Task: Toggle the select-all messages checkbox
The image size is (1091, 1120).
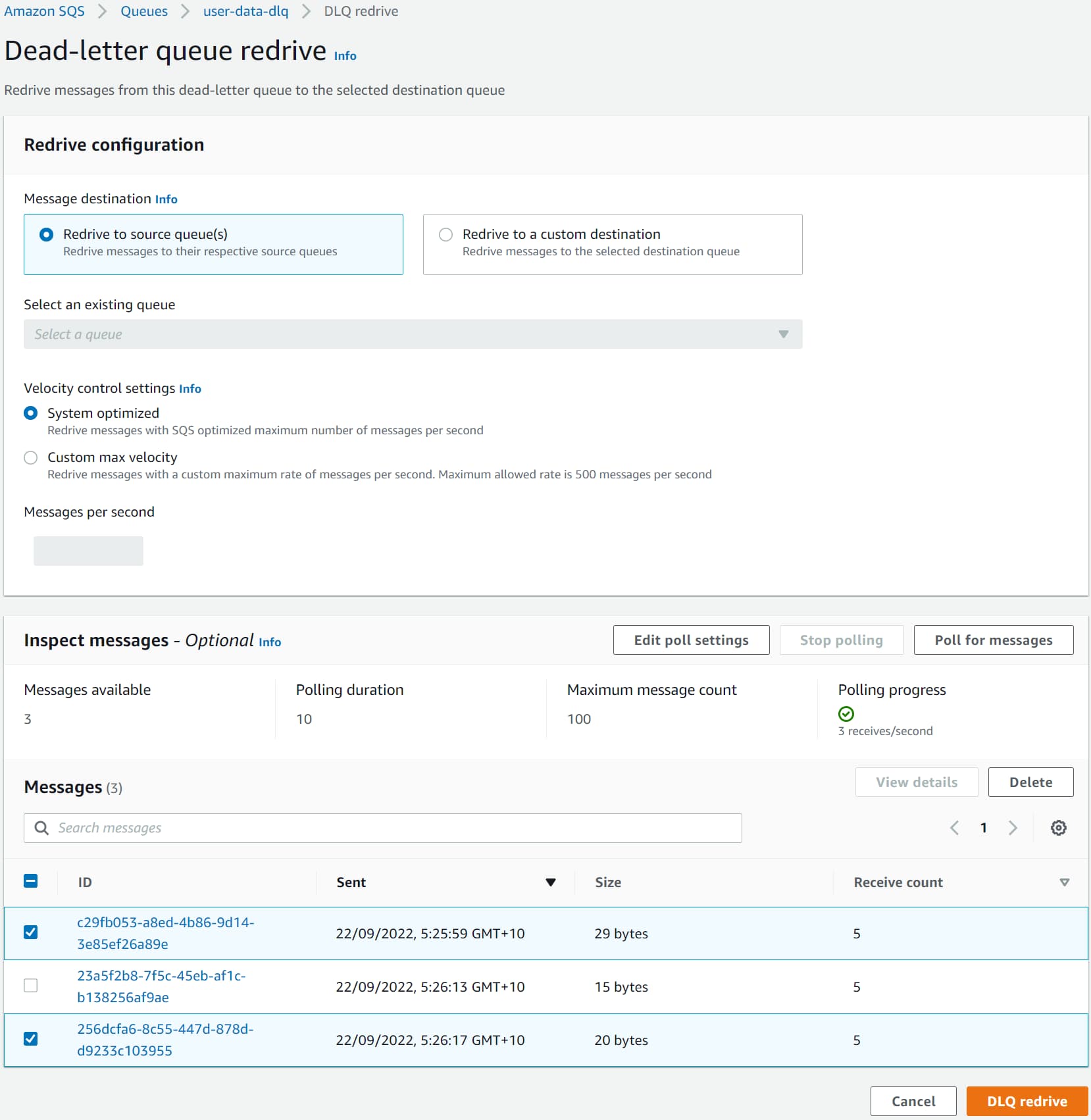Action: [31, 880]
